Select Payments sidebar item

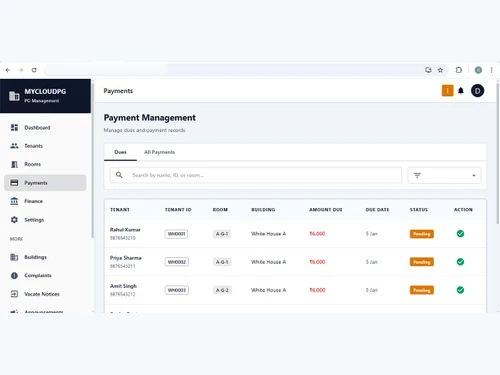[x=45, y=183]
